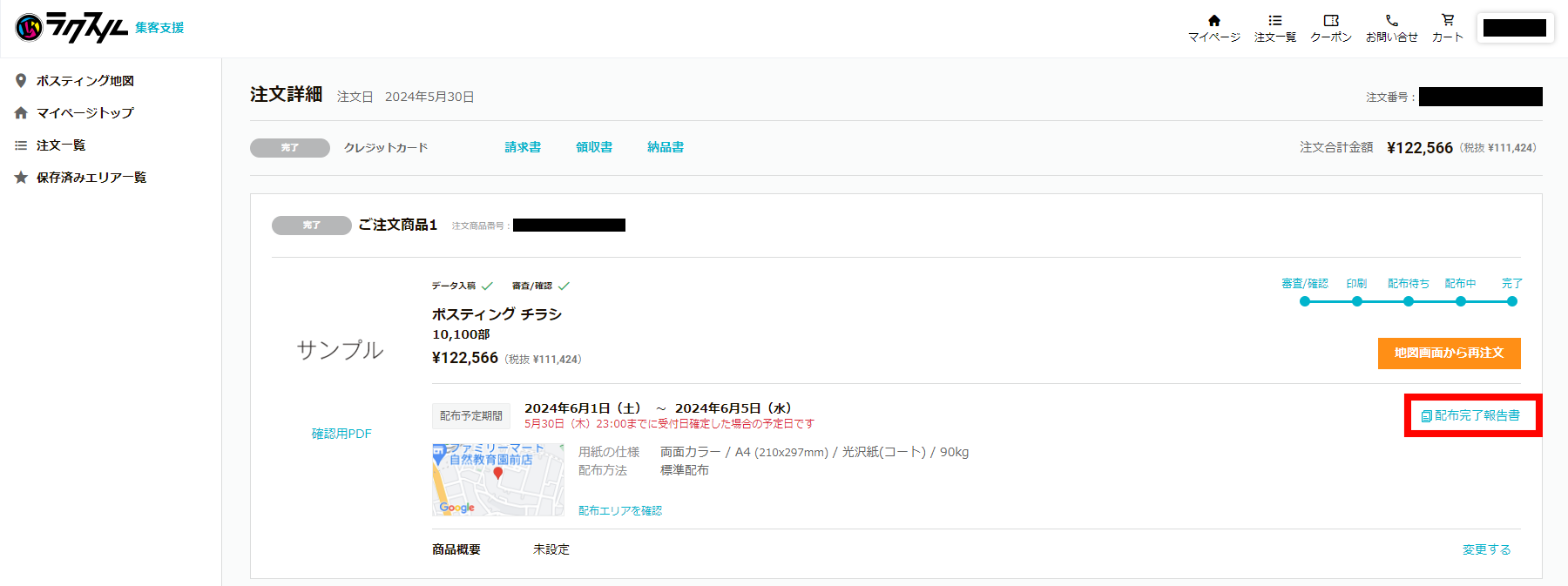Viewport: 1568px width, 586px height.
Task: Click 配布中 progress step dot
Action: (1461, 301)
